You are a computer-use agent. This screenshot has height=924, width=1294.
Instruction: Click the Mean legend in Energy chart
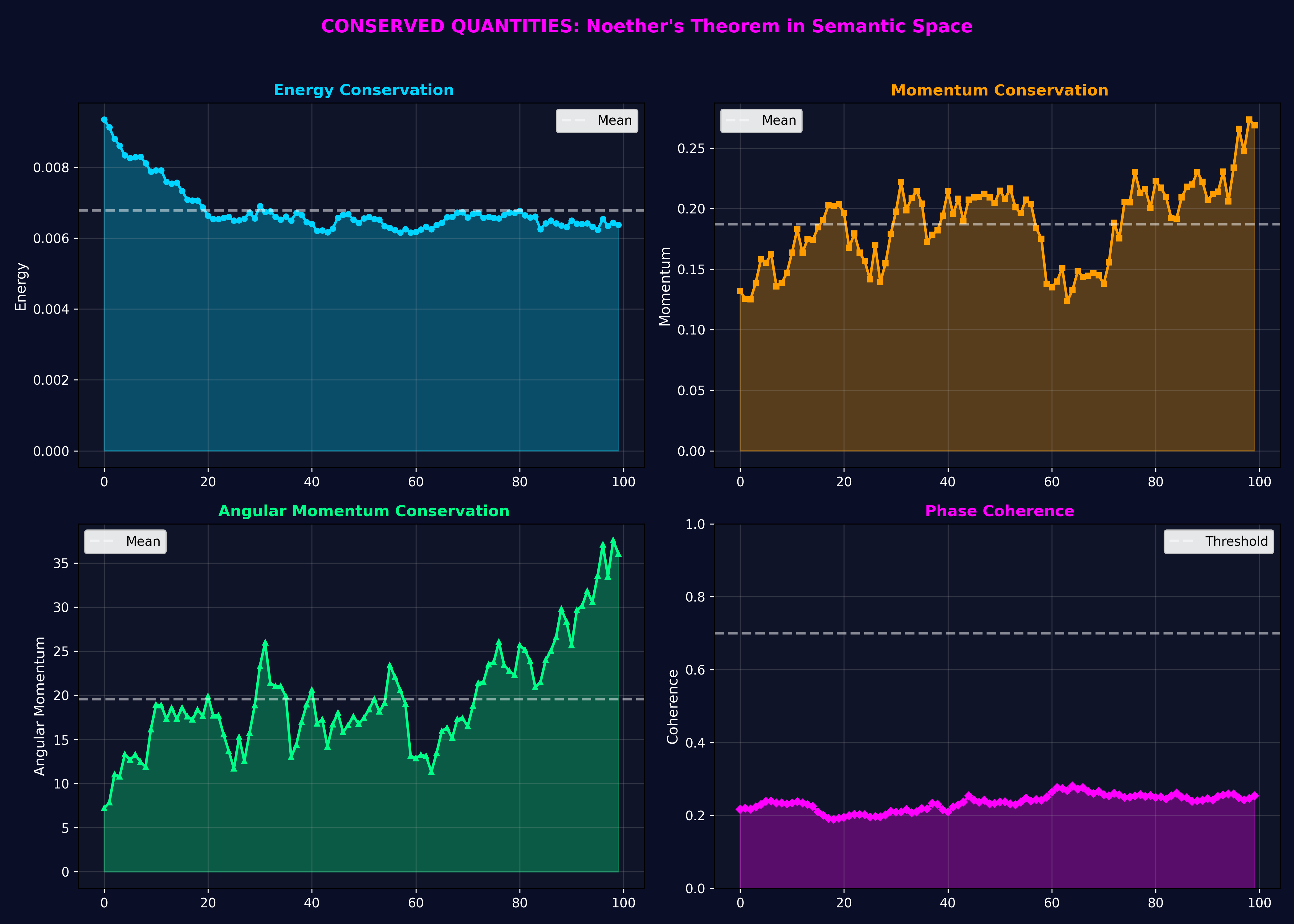point(597,121)
